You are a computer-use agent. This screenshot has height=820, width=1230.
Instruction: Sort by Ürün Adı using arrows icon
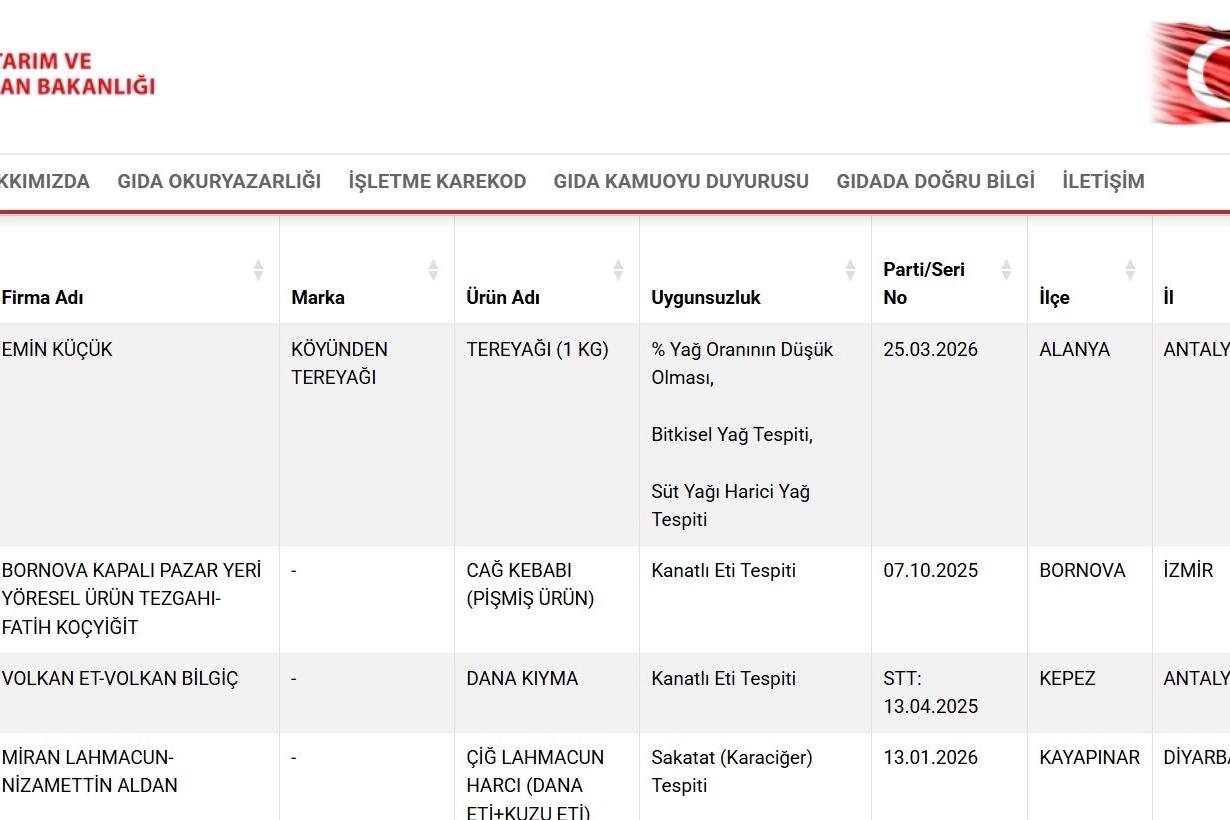click(618, 270)
